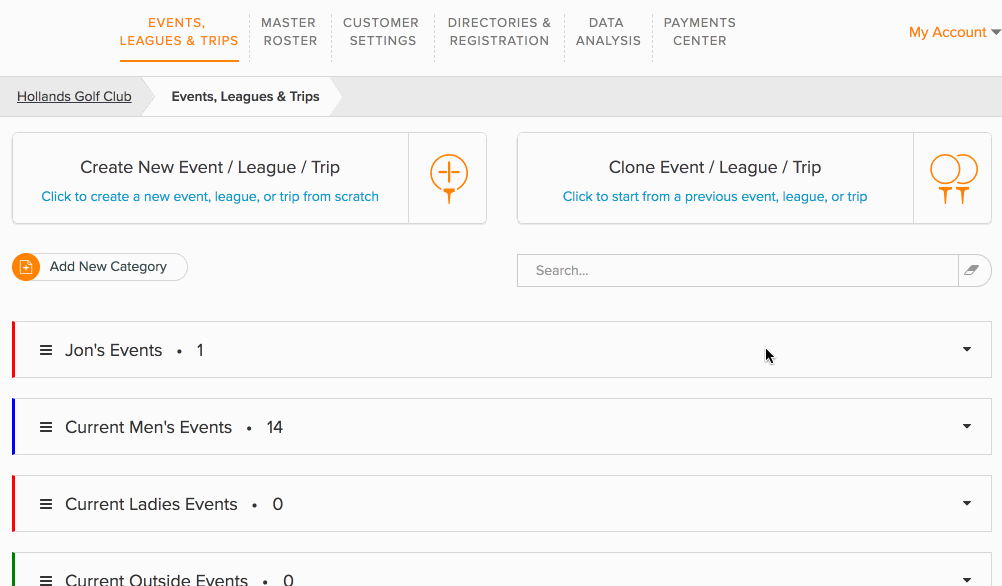The width and height of the screenshot is (1002, 586).
Task: Expand the Current Outside Events arrow
Action: [967, 580]
